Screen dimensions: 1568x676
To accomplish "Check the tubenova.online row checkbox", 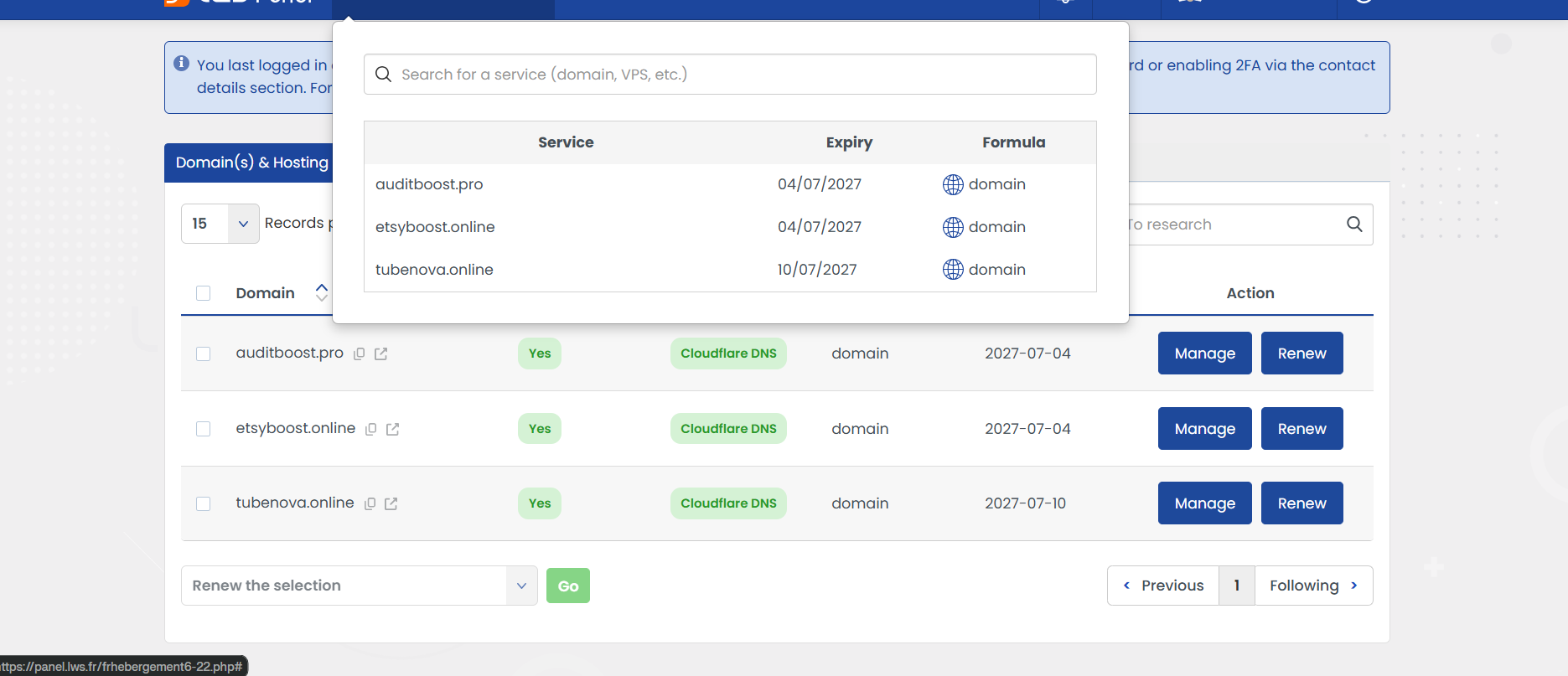I will coord(203,503).
